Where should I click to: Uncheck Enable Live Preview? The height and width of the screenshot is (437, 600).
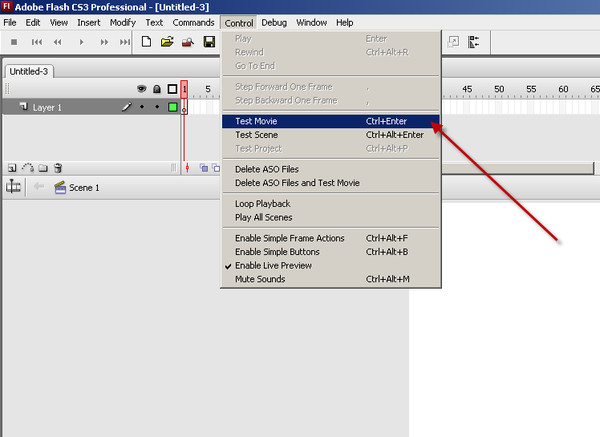coord(331,266)
